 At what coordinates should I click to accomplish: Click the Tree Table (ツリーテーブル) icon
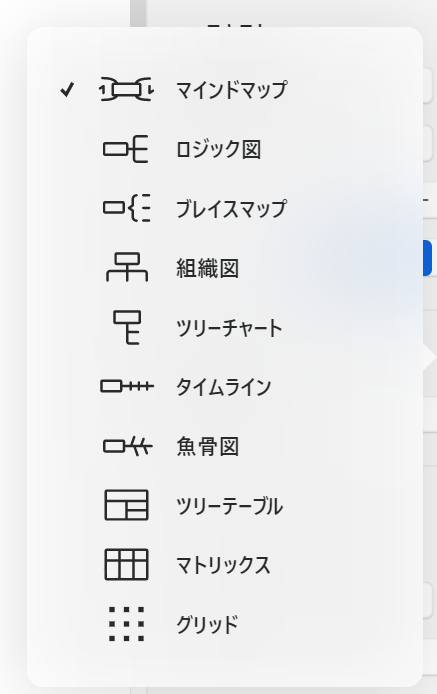(126, 505)
